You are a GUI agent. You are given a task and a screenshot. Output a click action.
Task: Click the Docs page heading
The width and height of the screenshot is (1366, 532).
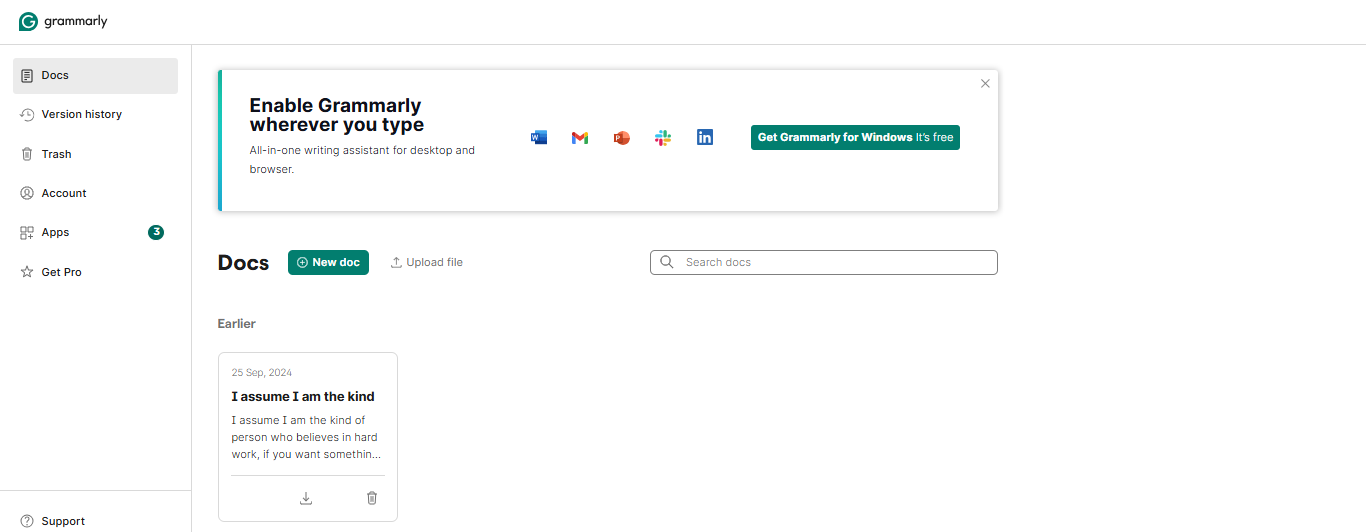pos(244,263)
